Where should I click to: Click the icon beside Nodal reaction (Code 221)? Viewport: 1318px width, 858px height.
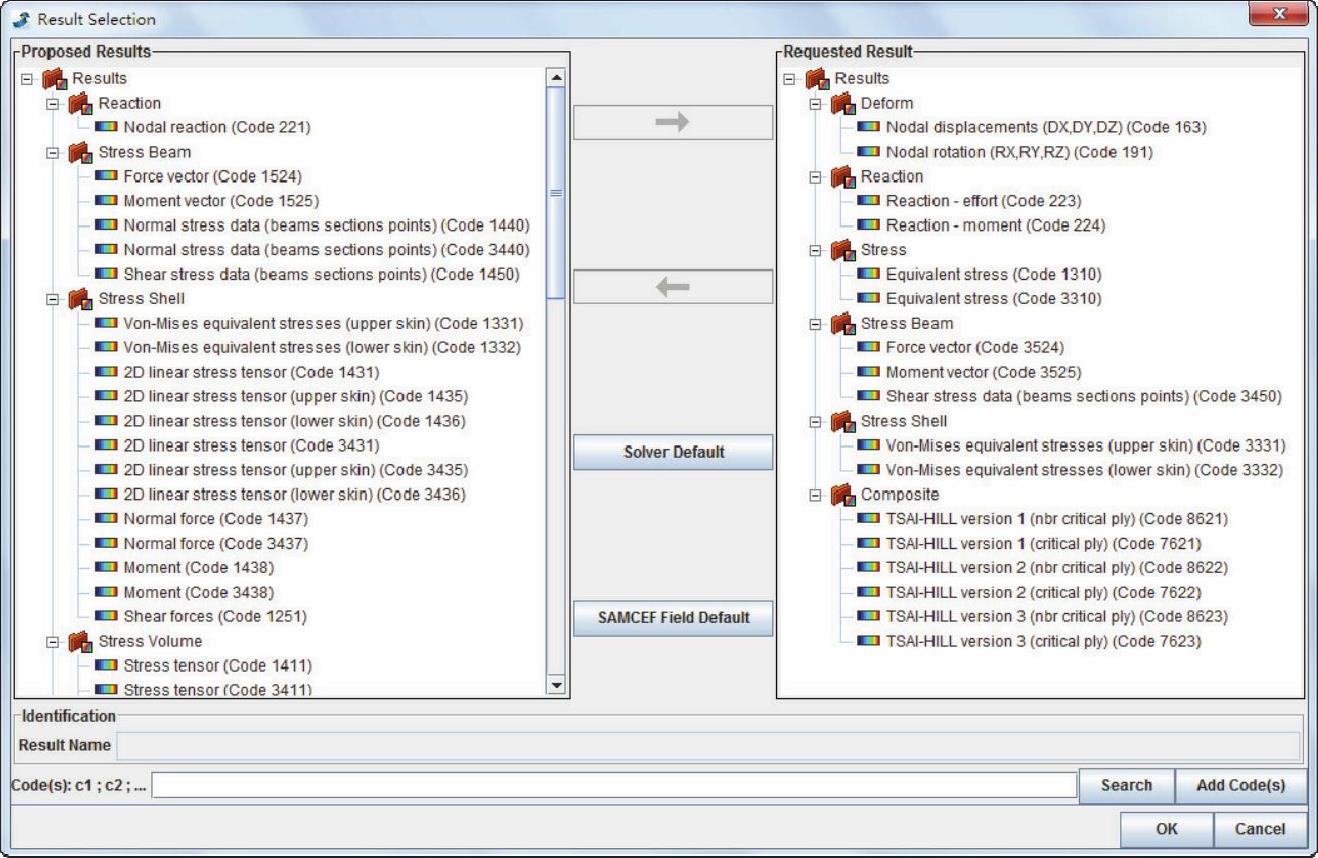106,128
